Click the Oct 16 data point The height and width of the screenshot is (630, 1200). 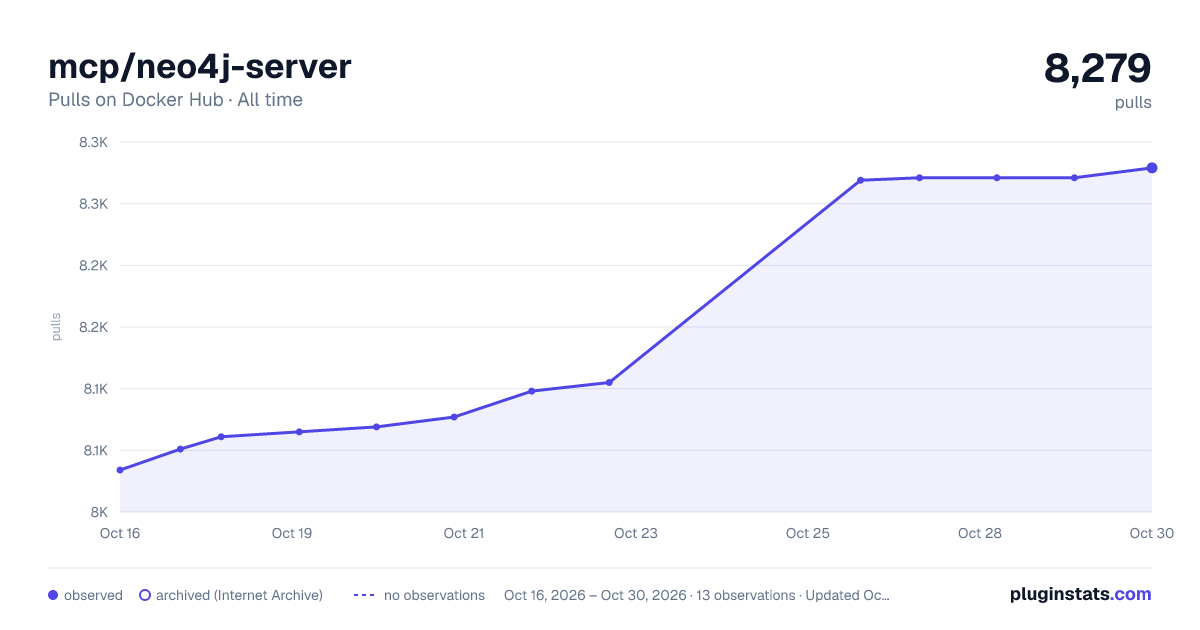pyautogui.click(x=120, y=470)
